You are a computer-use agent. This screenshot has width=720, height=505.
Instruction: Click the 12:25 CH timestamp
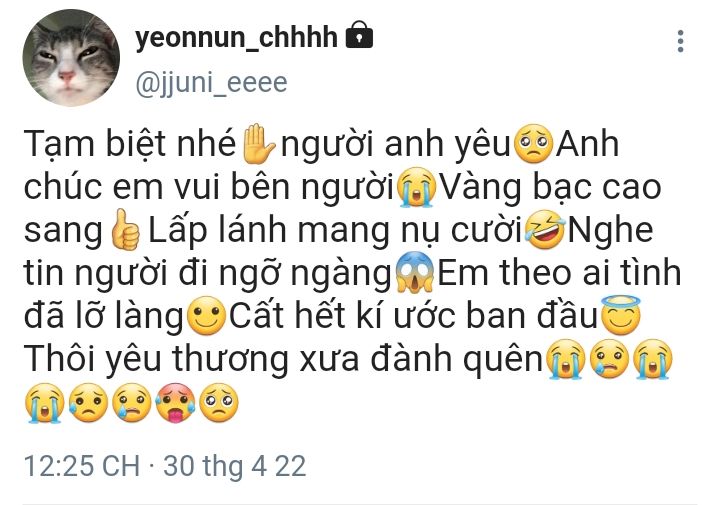(x=82, y=466)
